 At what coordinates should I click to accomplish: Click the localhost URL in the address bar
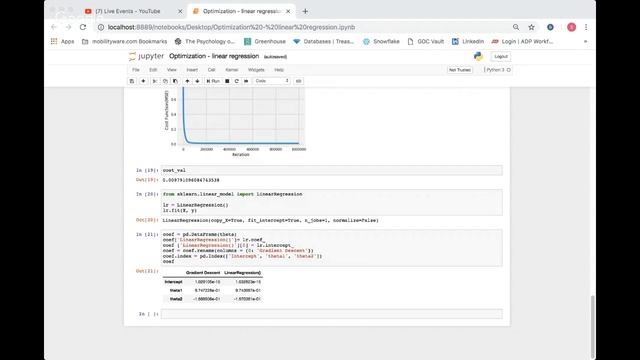pyautogui.click(x=231, y=27)
